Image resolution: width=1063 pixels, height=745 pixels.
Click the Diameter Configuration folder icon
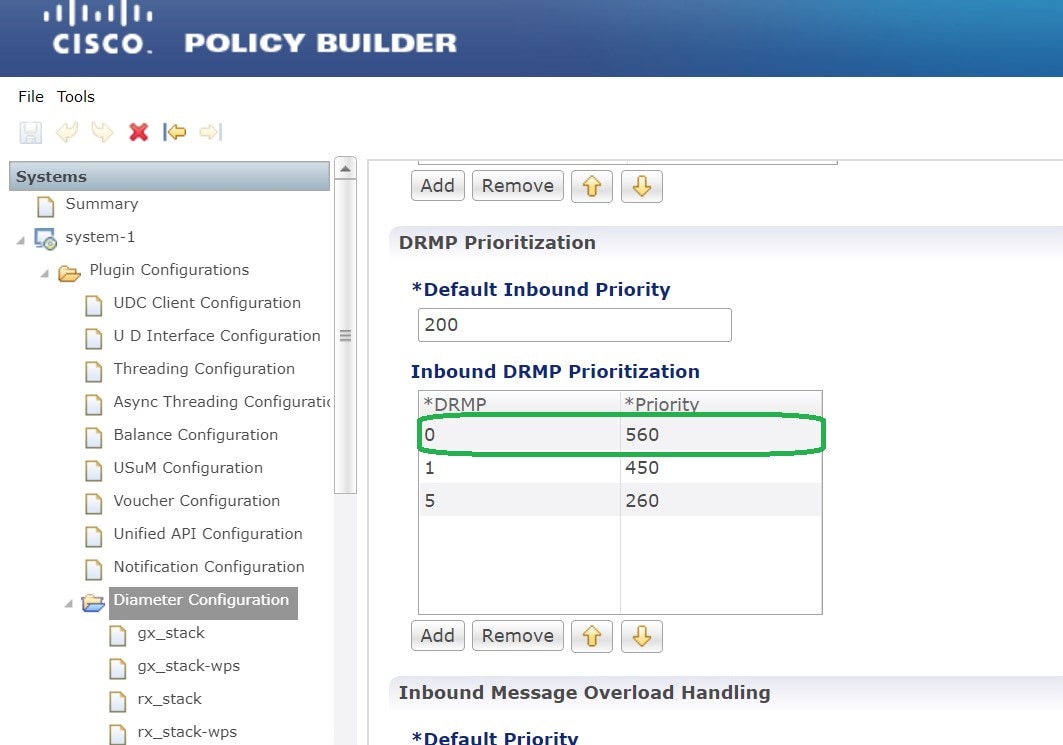tap(93, 603)
